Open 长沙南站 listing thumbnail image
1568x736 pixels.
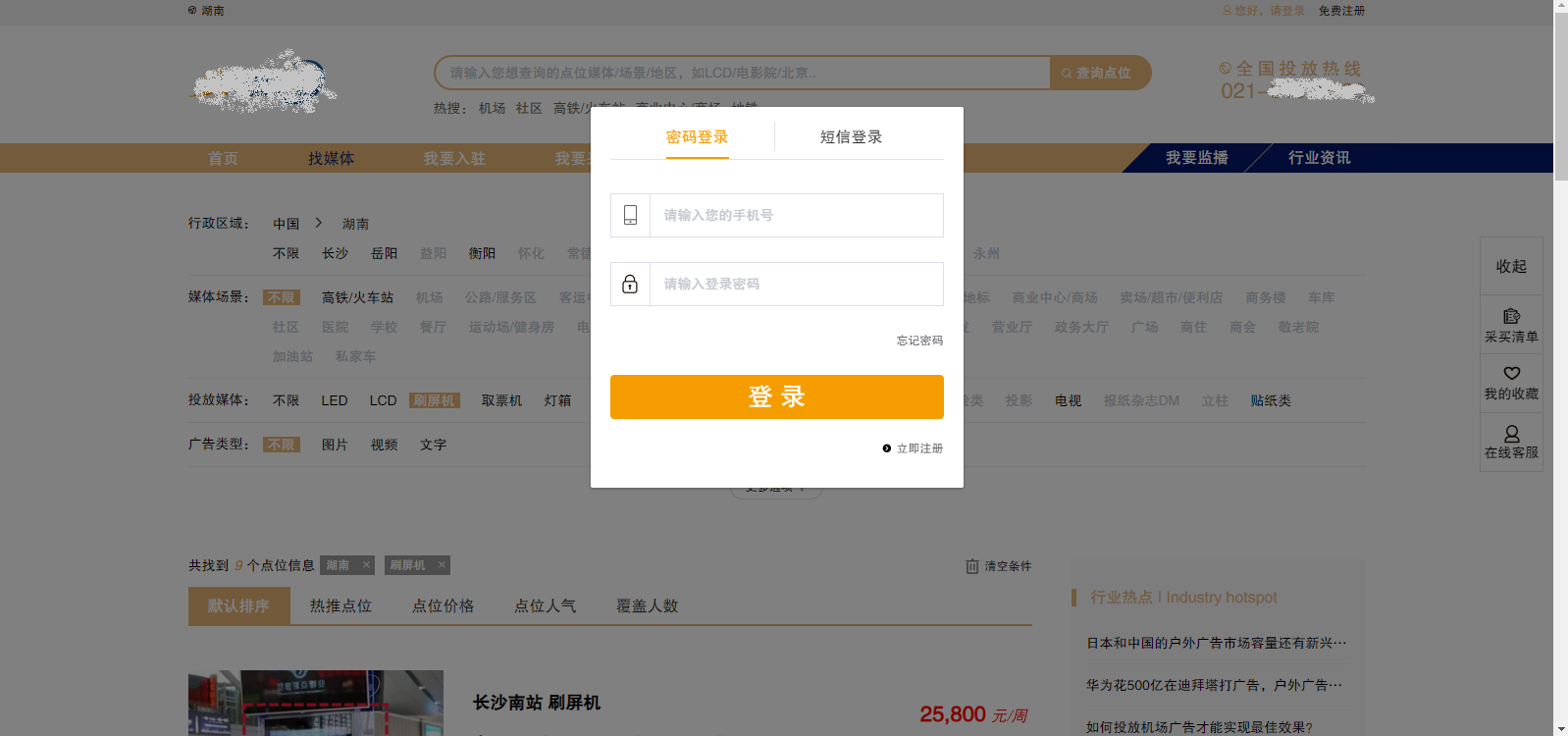(x=316, y=703)
